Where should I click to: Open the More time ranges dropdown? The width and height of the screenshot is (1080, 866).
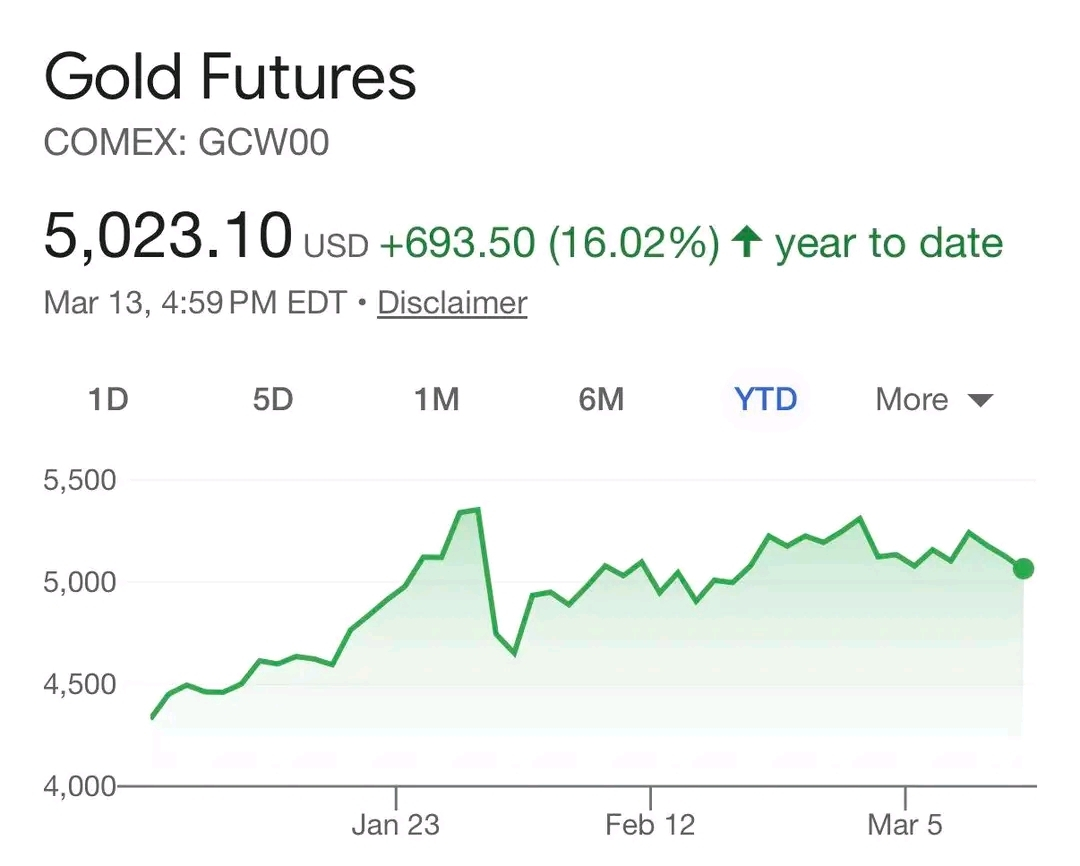(912, 400)
